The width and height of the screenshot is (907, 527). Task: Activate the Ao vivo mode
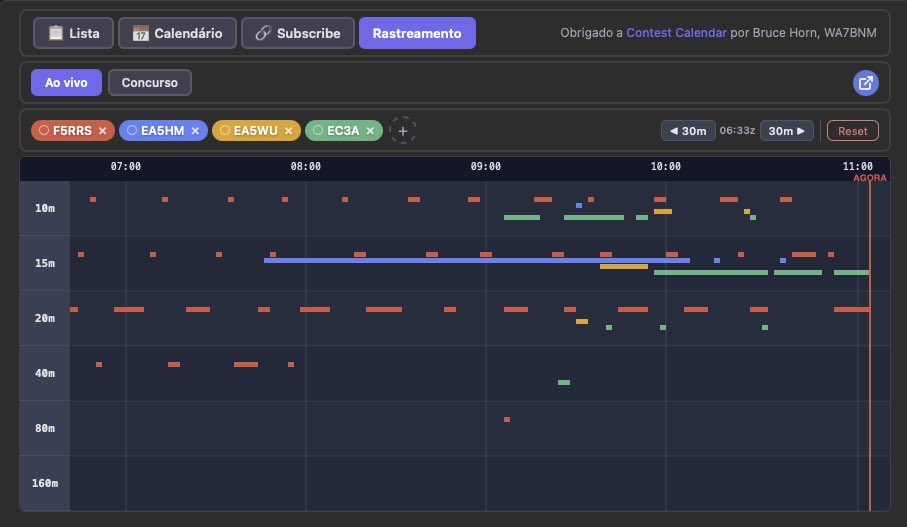point(67,83)
